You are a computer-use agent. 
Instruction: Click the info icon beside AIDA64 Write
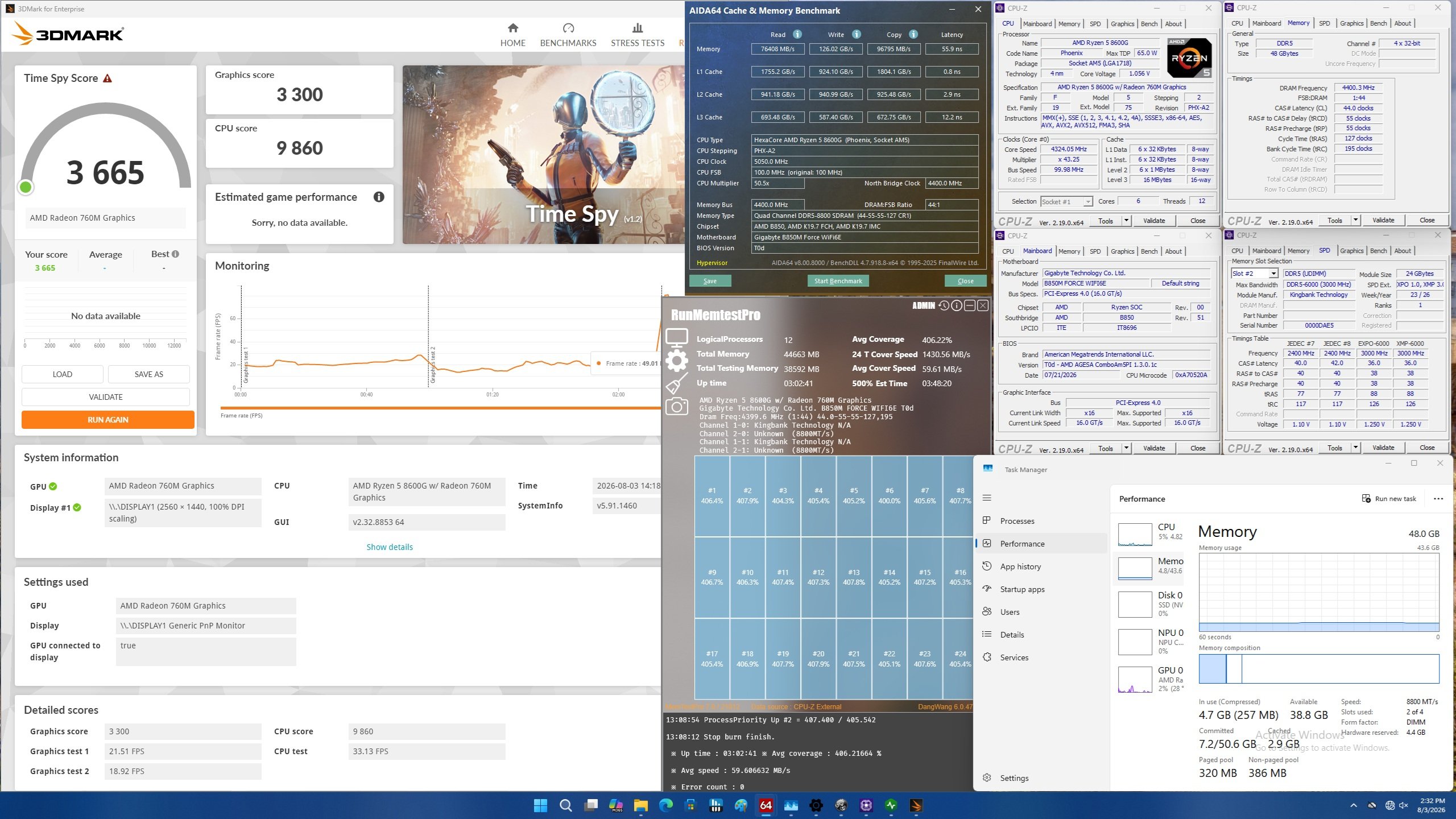pyautogui.click(x=857, y=34)
